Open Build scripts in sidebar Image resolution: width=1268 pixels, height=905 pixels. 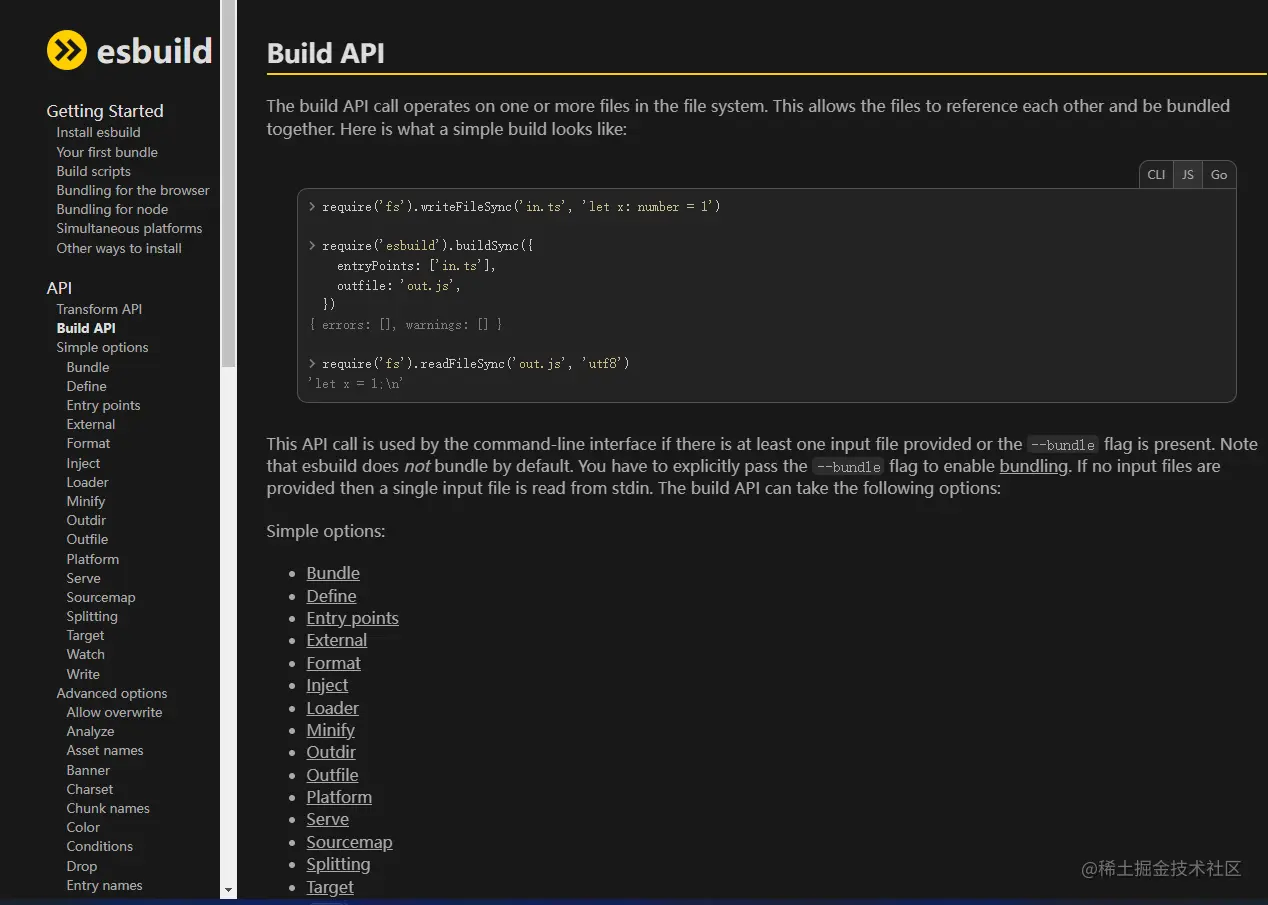click(93, 171)
